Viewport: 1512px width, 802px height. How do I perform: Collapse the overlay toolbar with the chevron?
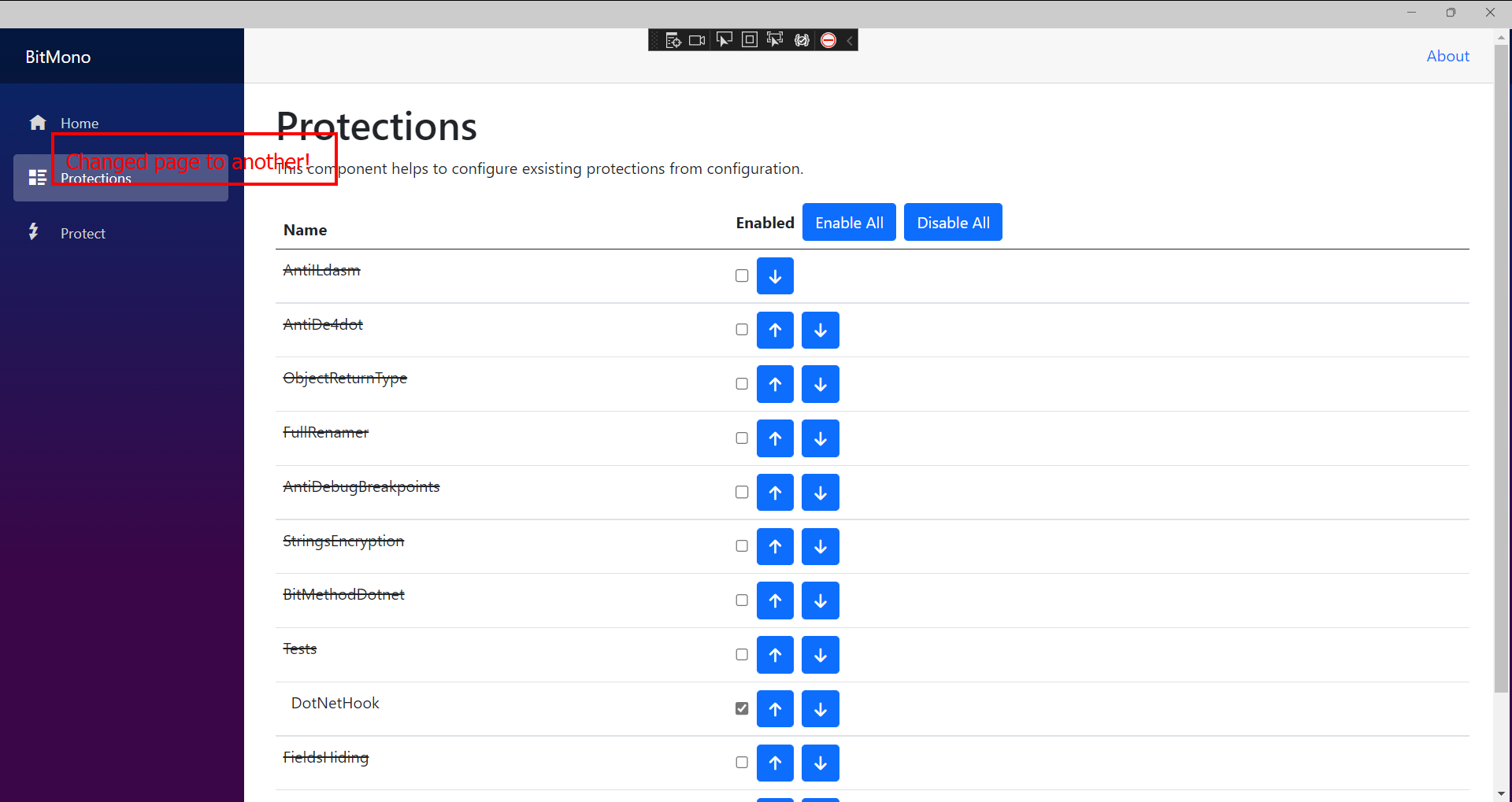(x=849, y=39)
